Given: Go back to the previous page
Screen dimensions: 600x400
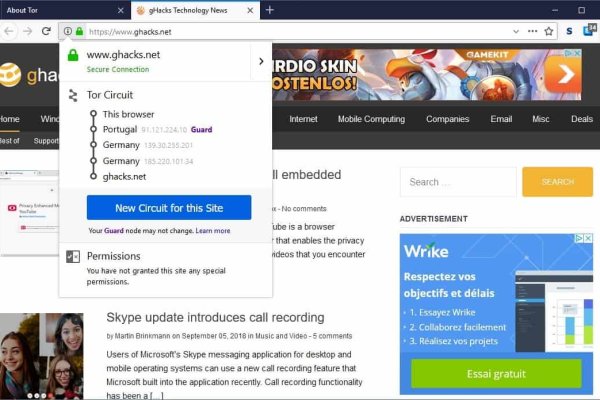Looking at the screenshot, I should point(8,31).
